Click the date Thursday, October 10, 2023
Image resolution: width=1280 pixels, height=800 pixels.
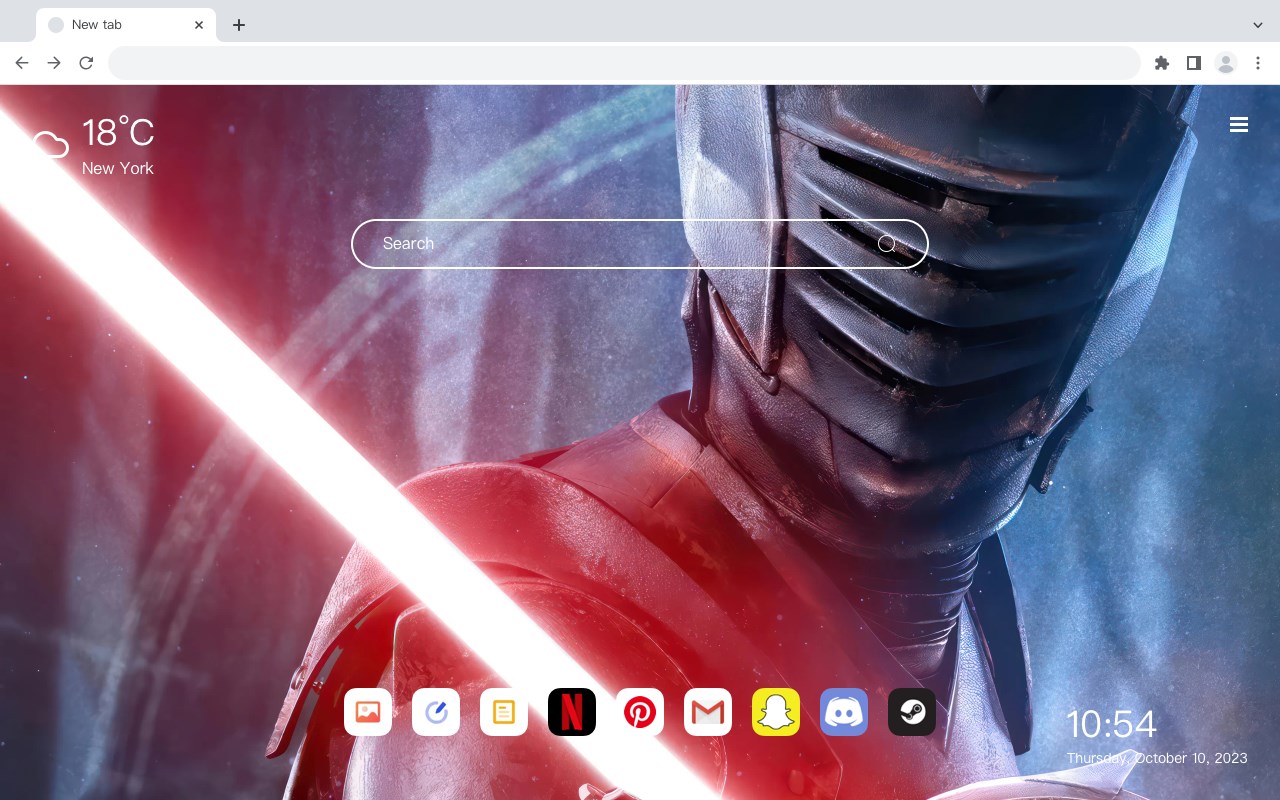point(1157,758)
